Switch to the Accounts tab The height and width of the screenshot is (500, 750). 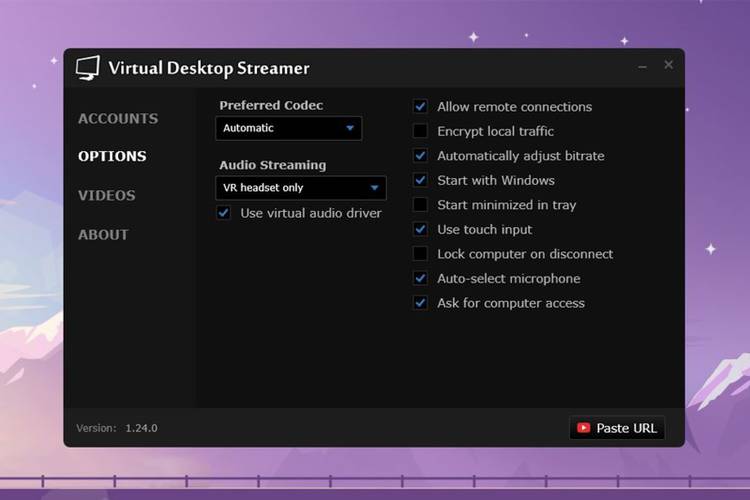118,118
